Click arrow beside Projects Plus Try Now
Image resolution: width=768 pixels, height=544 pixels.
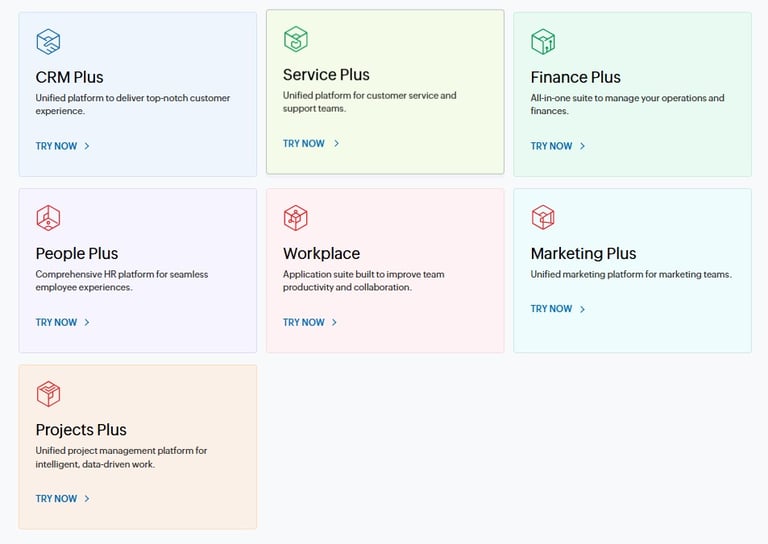pos(87,498)
